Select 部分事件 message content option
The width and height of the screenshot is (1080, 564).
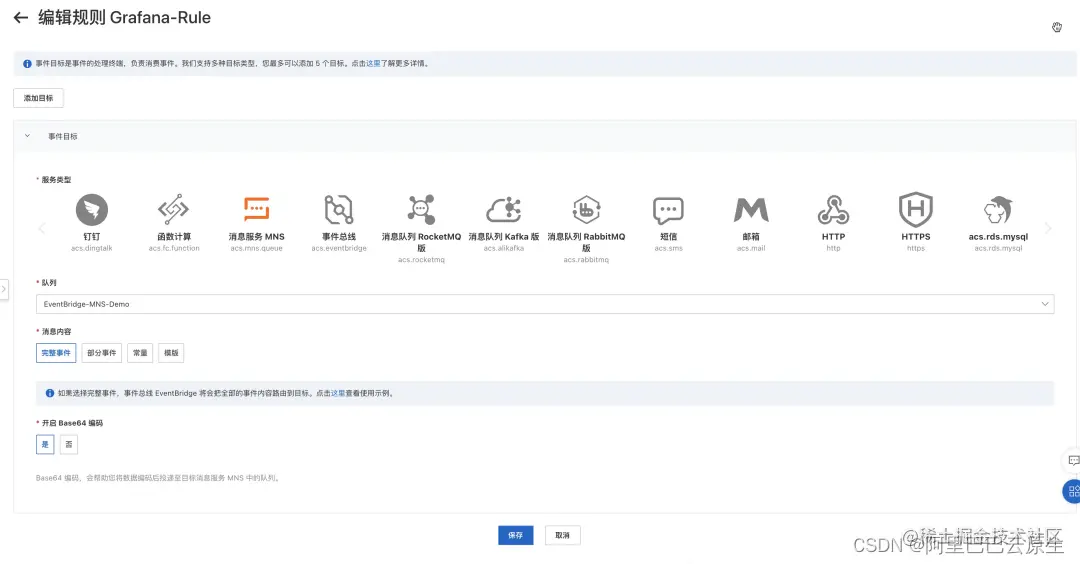(x=101, y=353)
